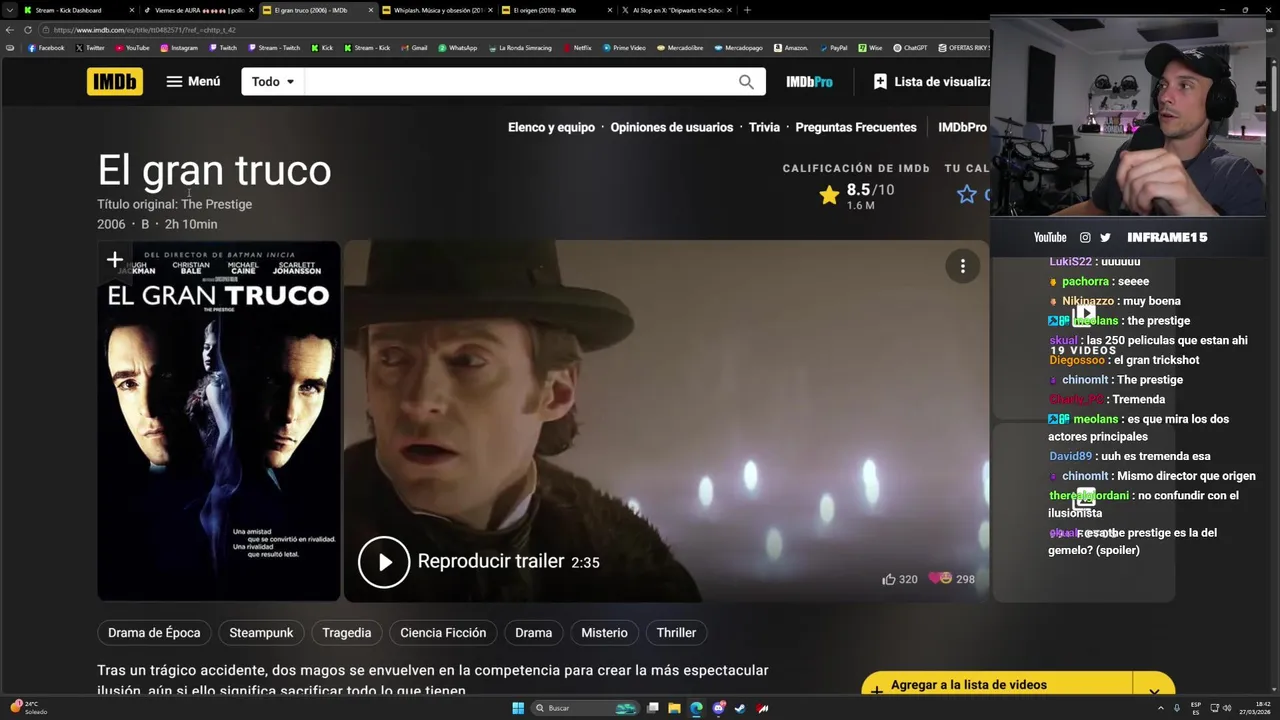Viewport: 1280px width, 720px height.
Task: Open a new browser tab
Action: point(747,10)
